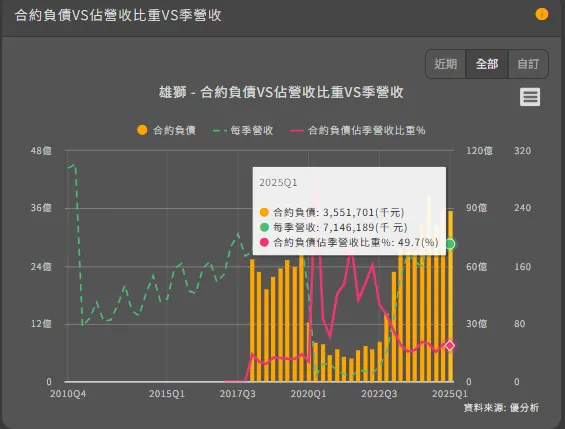Click the tooltip 合約負債佔季營收比重%: 49.7(%) line
565x429 pixels.
click(x=349, y=242)
